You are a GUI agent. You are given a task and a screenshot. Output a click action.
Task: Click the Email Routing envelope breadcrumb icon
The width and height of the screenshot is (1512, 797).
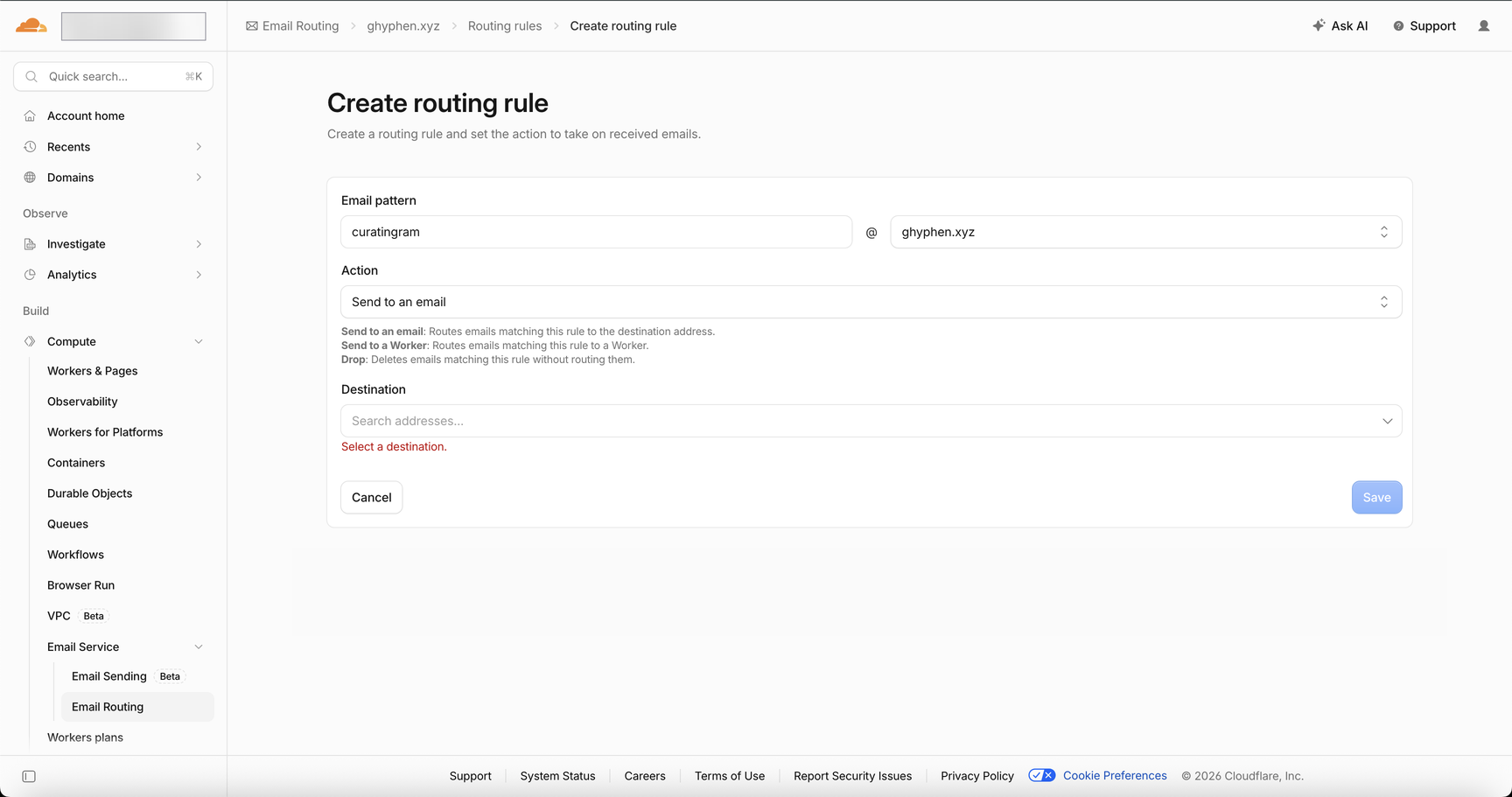(252, 26)
